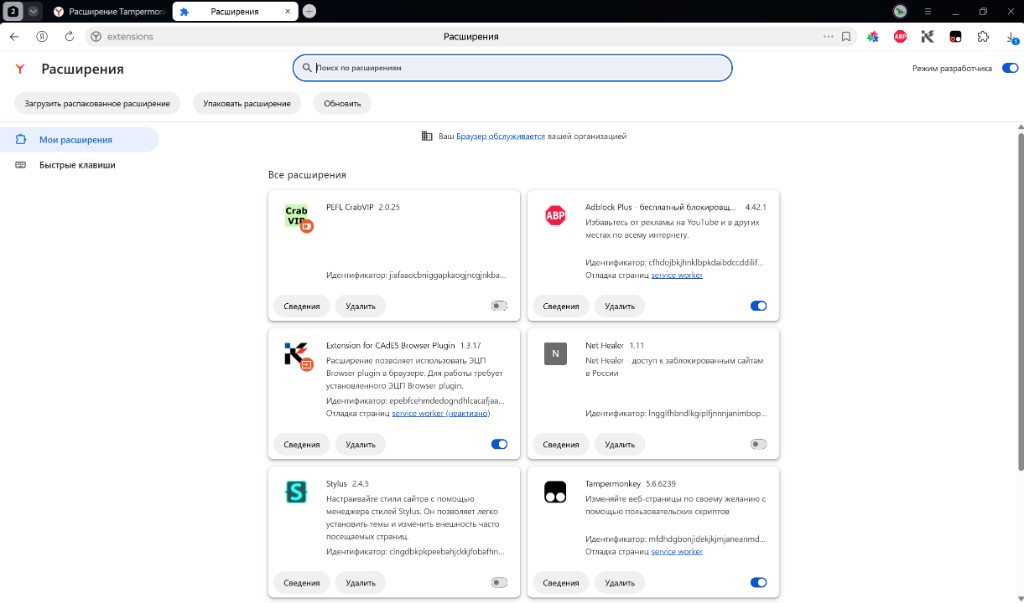
Task: Click the Tampermonkey toolbar icon
Action: [955, 37]
